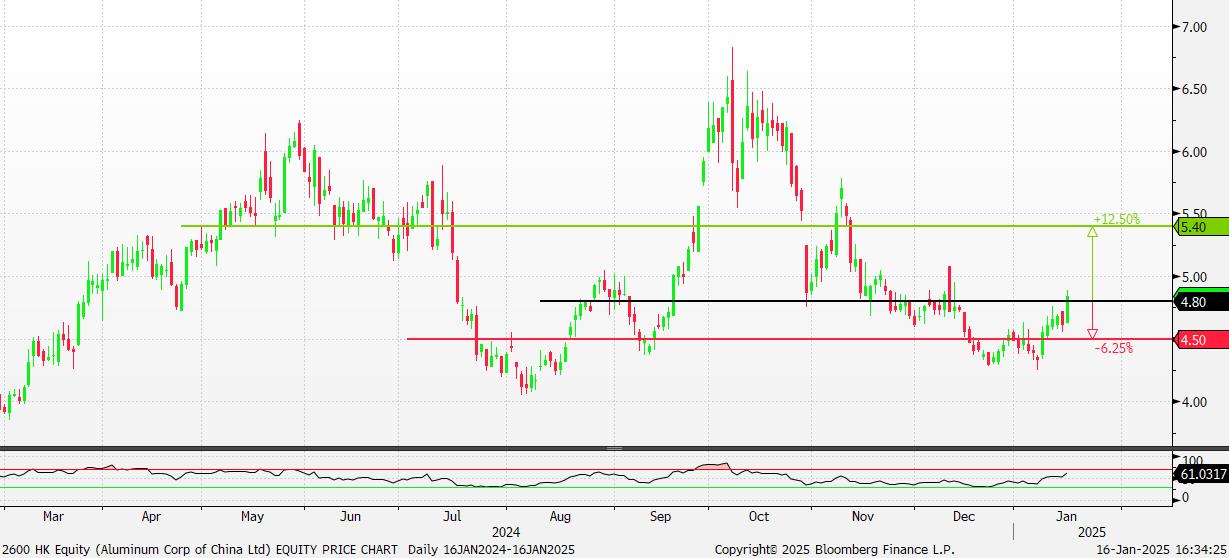Screen dimensions: 1229x558
Task: Click the 7.00 price axis label
Action: coord(1195,27)
